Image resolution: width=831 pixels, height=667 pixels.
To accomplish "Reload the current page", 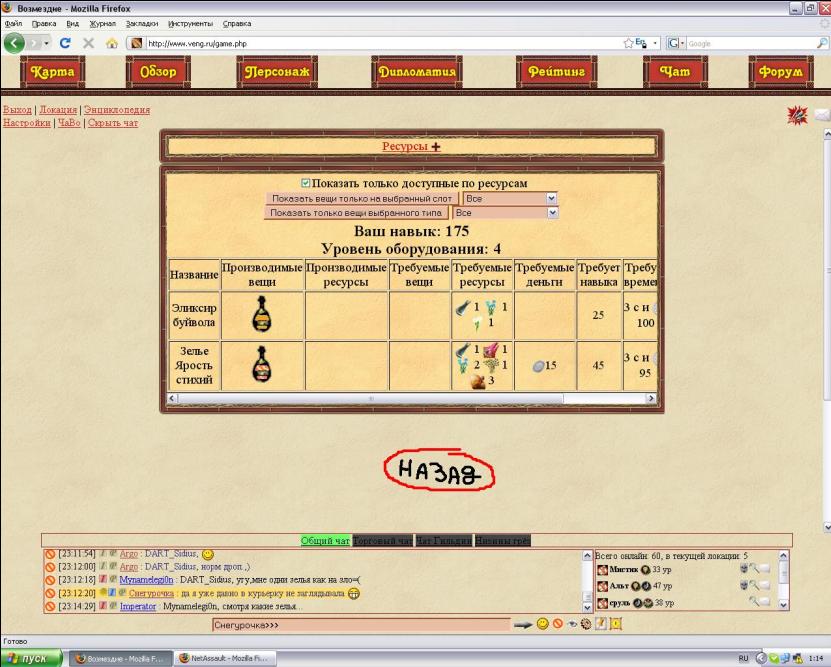I will pyautogui.click(x=65, y=43).
